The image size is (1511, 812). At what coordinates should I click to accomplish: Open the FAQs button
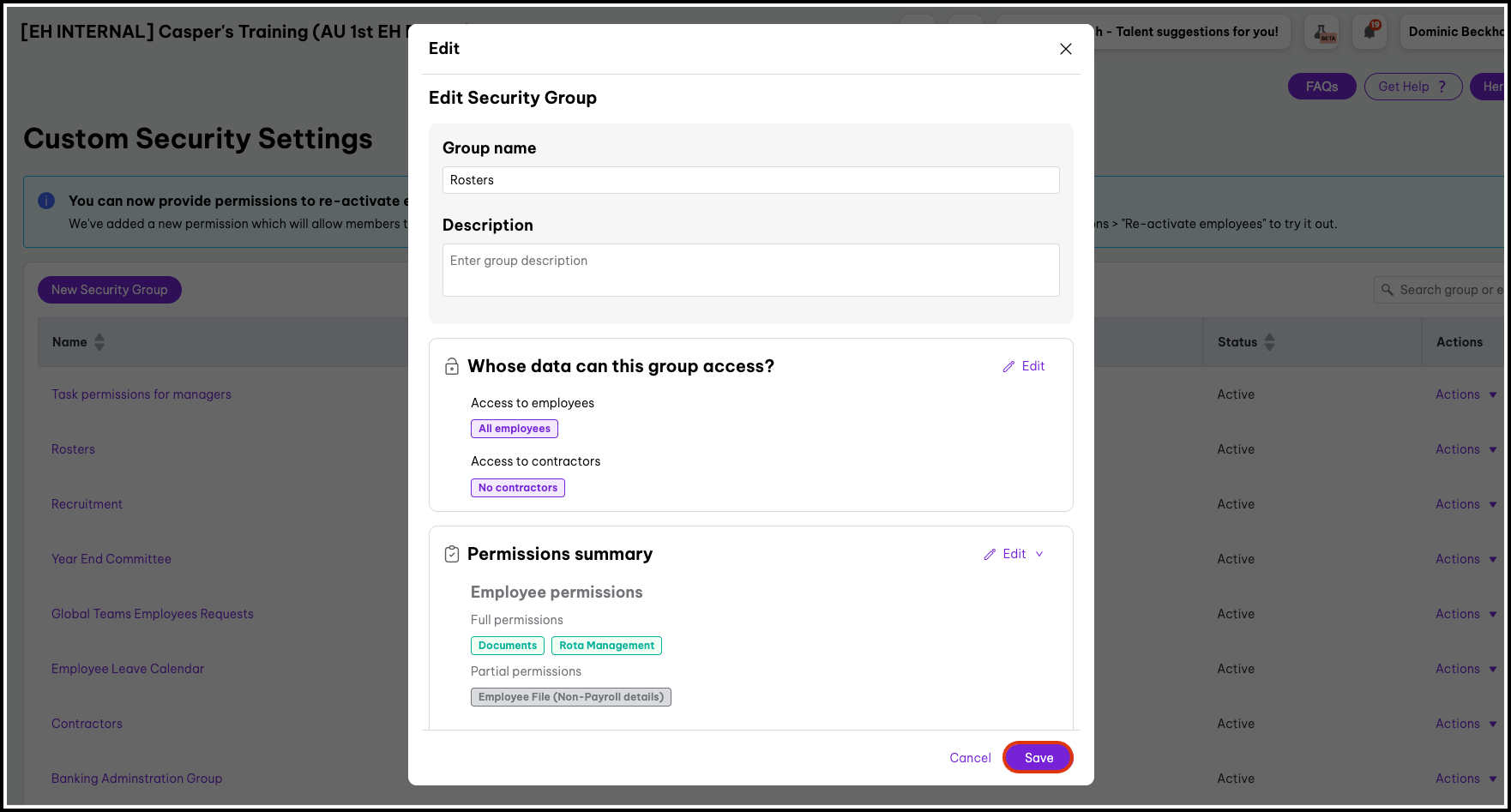1321,87
